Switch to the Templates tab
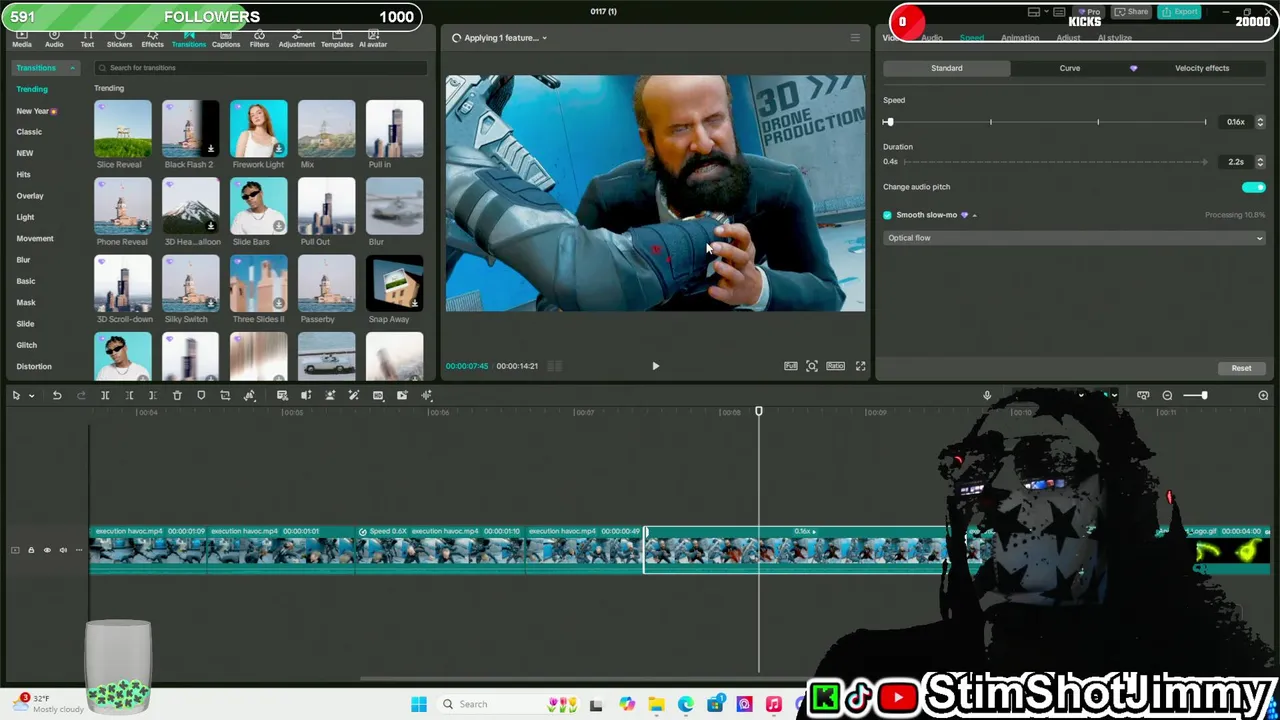The width and height of the screenshot is (1280, 720). pos(337,39)
